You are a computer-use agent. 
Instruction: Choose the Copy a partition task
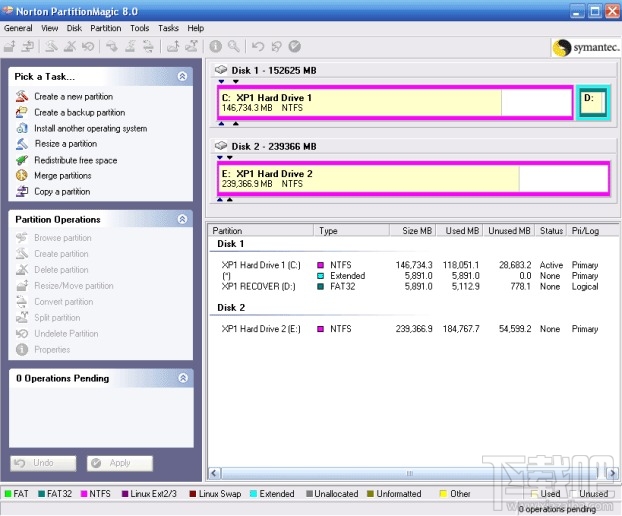click(x=62, y=192)
